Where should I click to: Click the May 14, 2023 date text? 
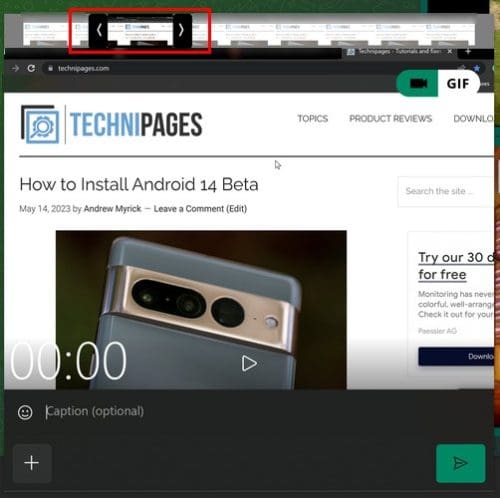(45, 209)
